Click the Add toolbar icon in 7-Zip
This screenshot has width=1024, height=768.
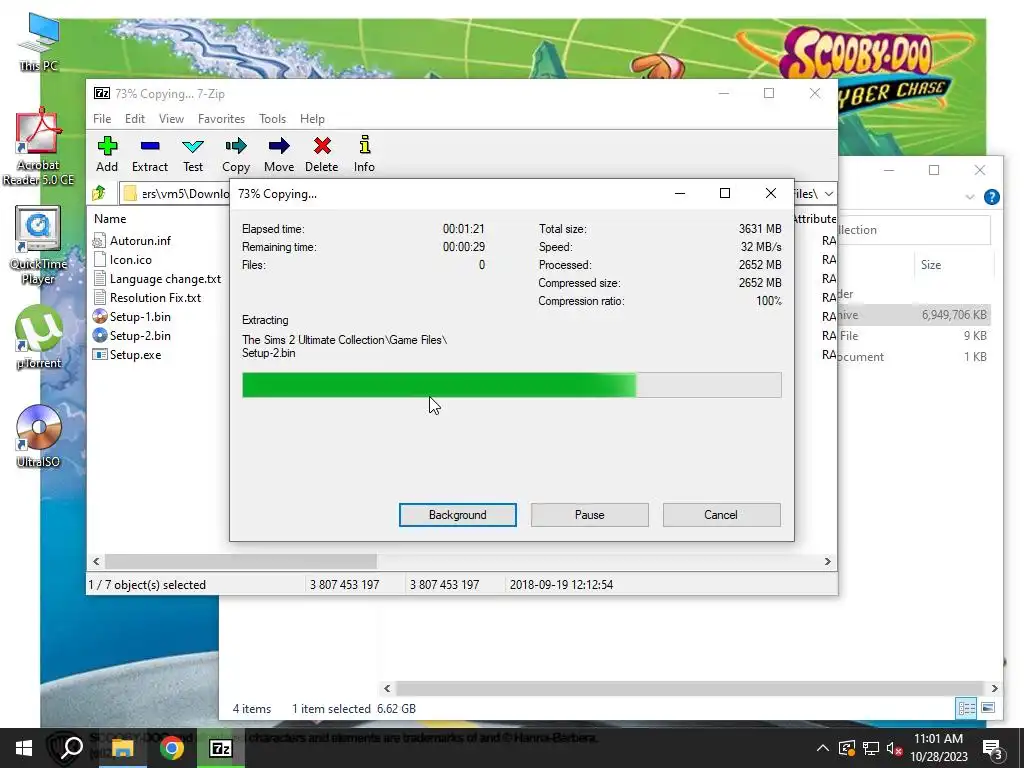(x=107, y=154)
